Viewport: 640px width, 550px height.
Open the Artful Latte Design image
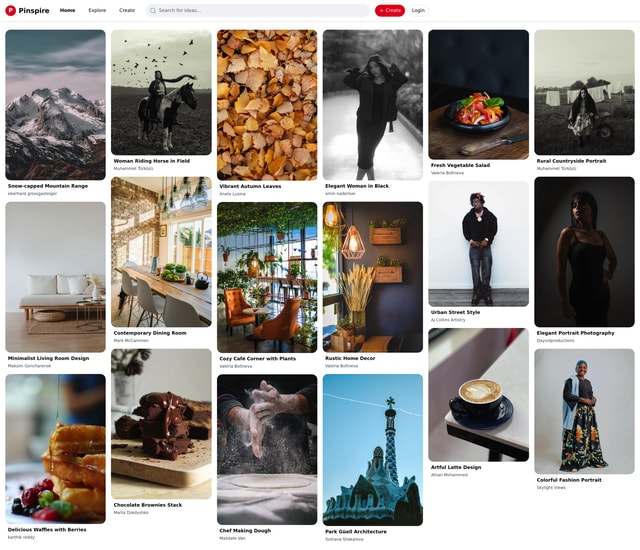point(478,394)
